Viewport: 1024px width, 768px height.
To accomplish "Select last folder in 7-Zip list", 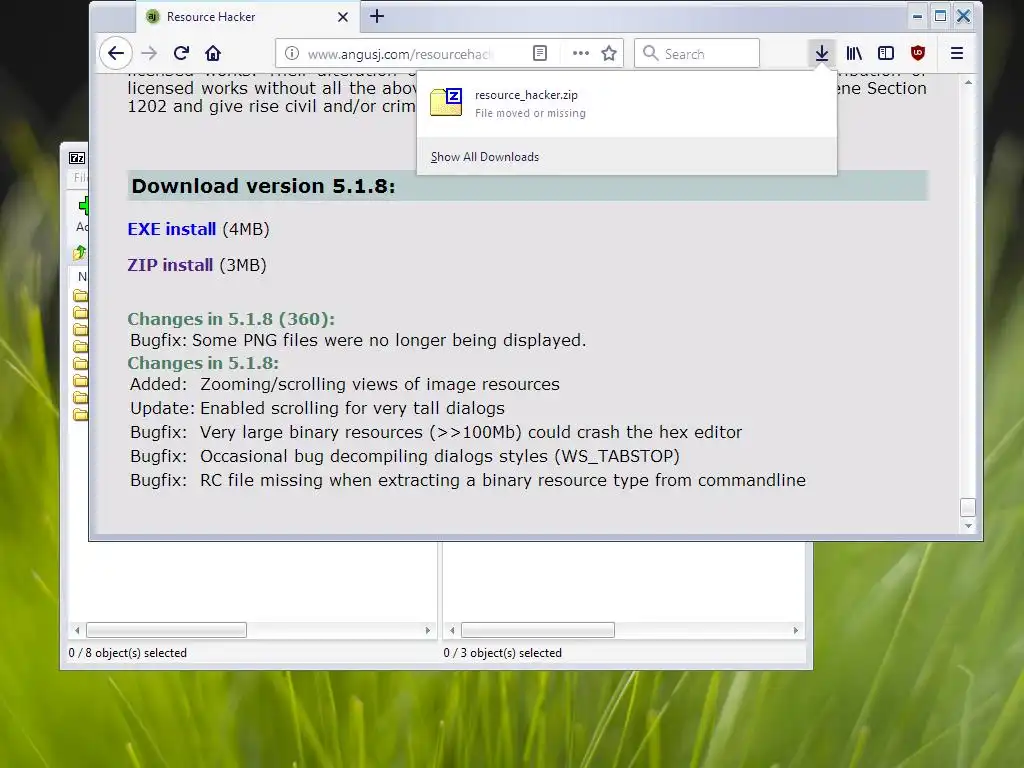I will [80, 415].
